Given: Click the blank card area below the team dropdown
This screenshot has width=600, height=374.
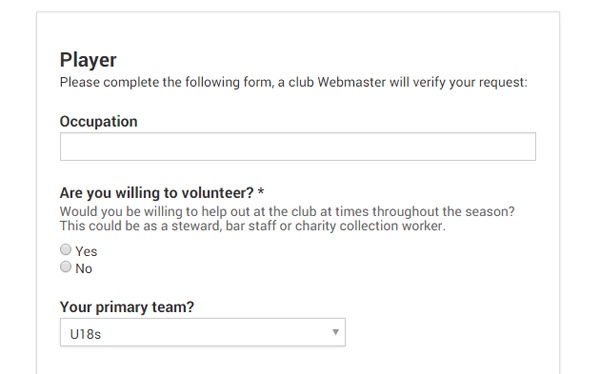Looking at the screenshot, I should click(298, 362).
